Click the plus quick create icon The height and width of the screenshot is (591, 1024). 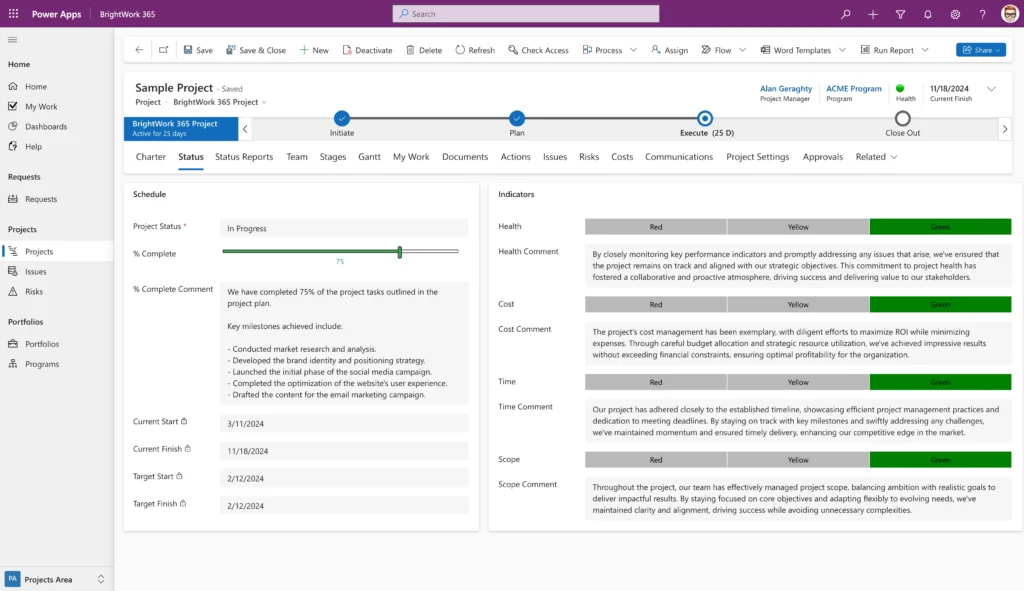873,14
